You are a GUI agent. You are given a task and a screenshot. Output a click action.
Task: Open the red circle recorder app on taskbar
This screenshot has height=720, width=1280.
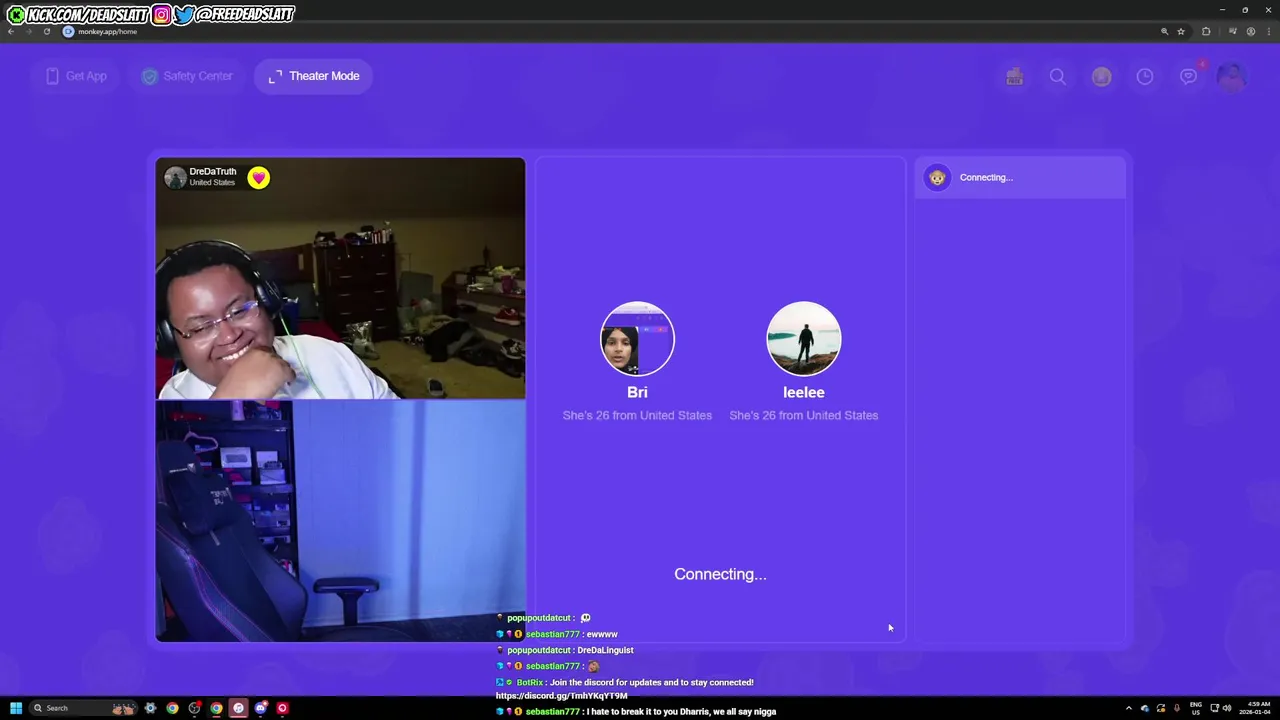(282, 708)
